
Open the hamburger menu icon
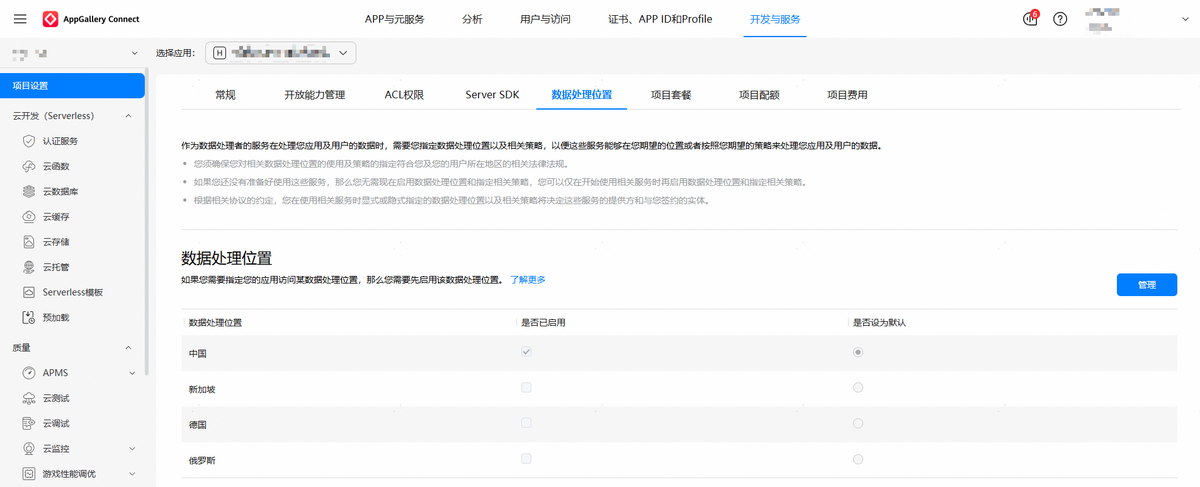pyautogui.click(x=20, y=19)
